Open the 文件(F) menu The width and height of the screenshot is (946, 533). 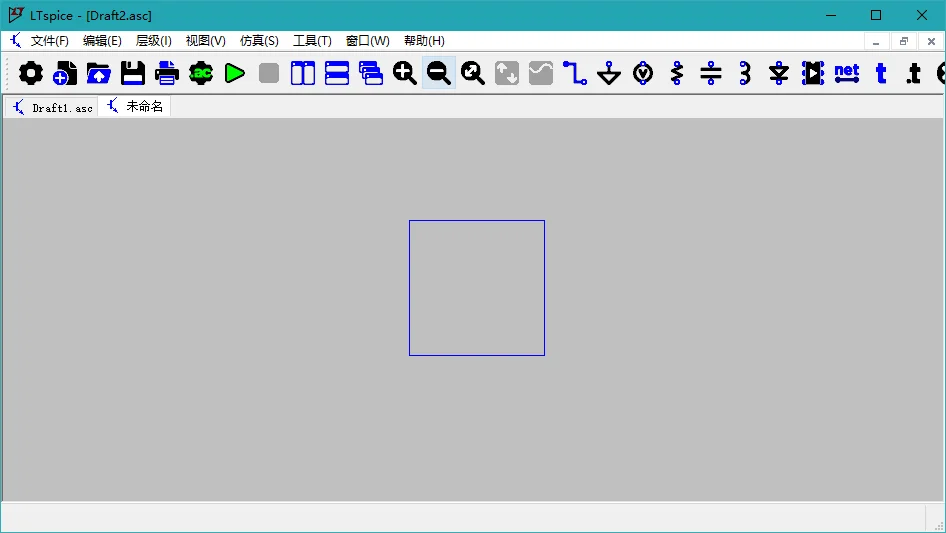click(x=49, y=40)
